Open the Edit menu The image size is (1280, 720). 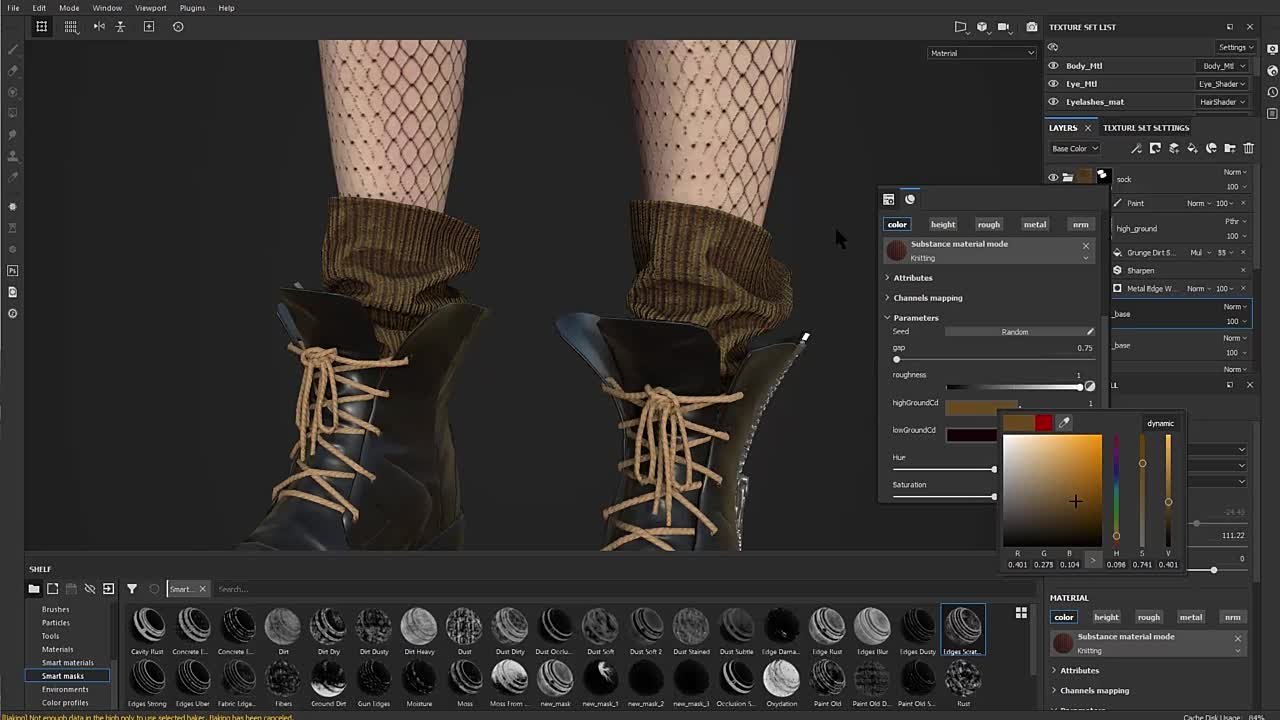[x=39, y=8]
